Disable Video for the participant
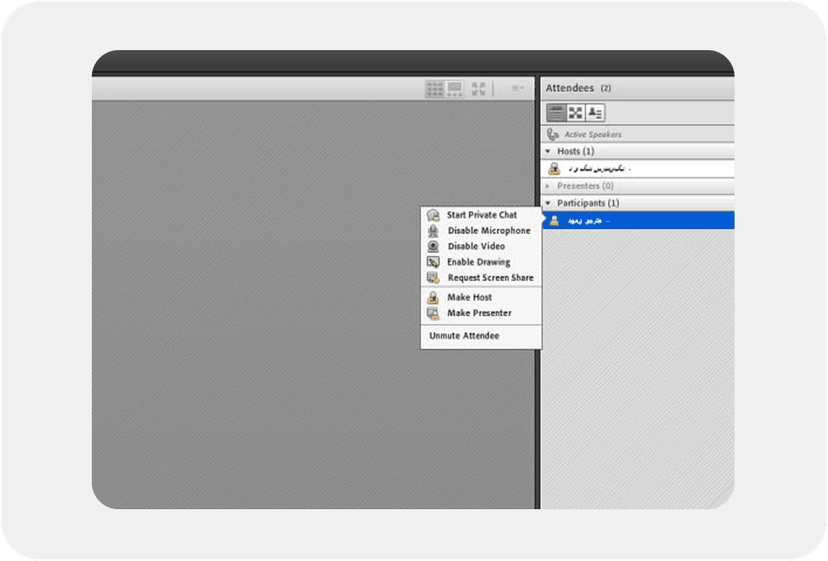The height and width of the screenshot is (561, 828). tap(475, 246)
